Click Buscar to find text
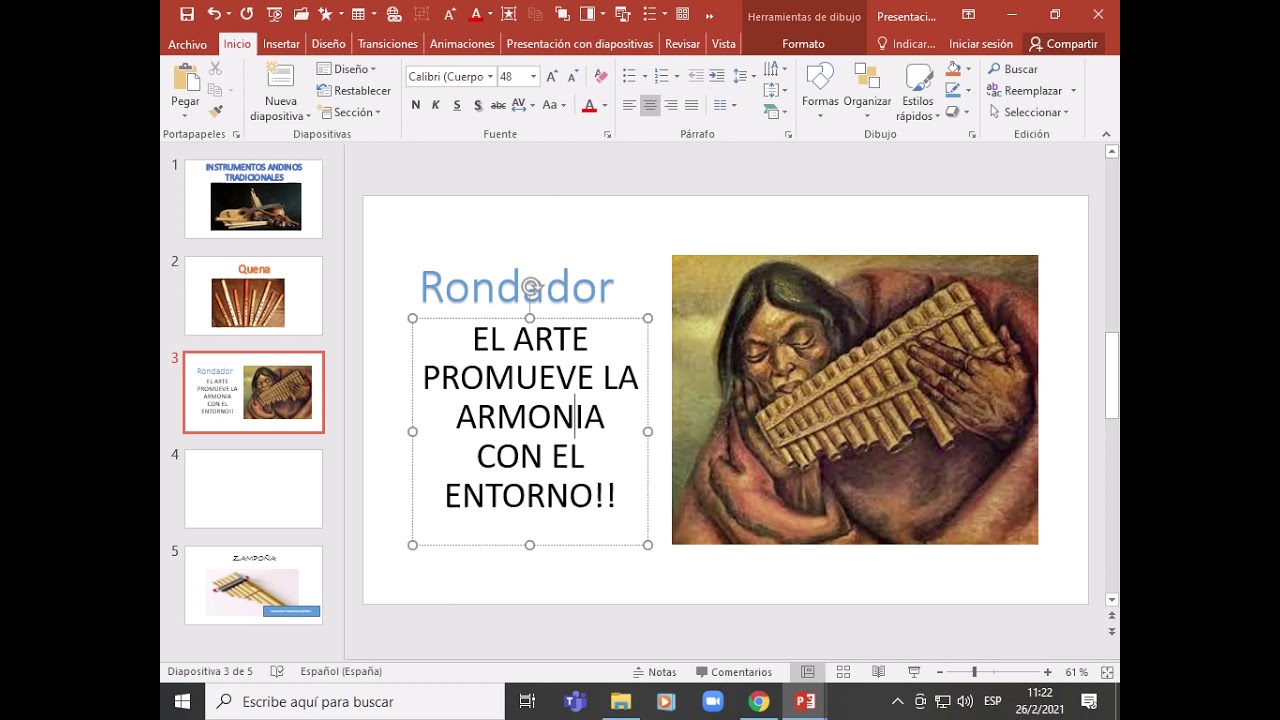The height and width of the screenshot is (720, 1280). tap(1013, 69)
